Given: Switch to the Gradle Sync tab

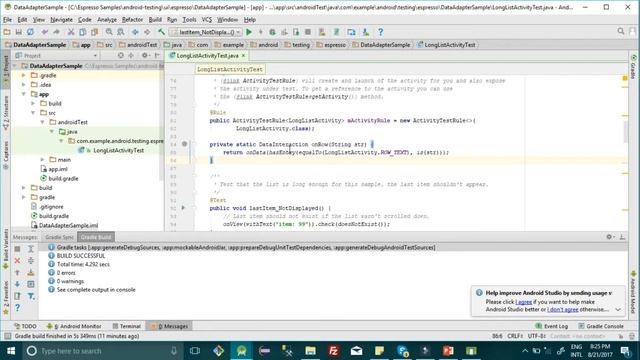Looking at the screenshot, I should click(59, 237).
